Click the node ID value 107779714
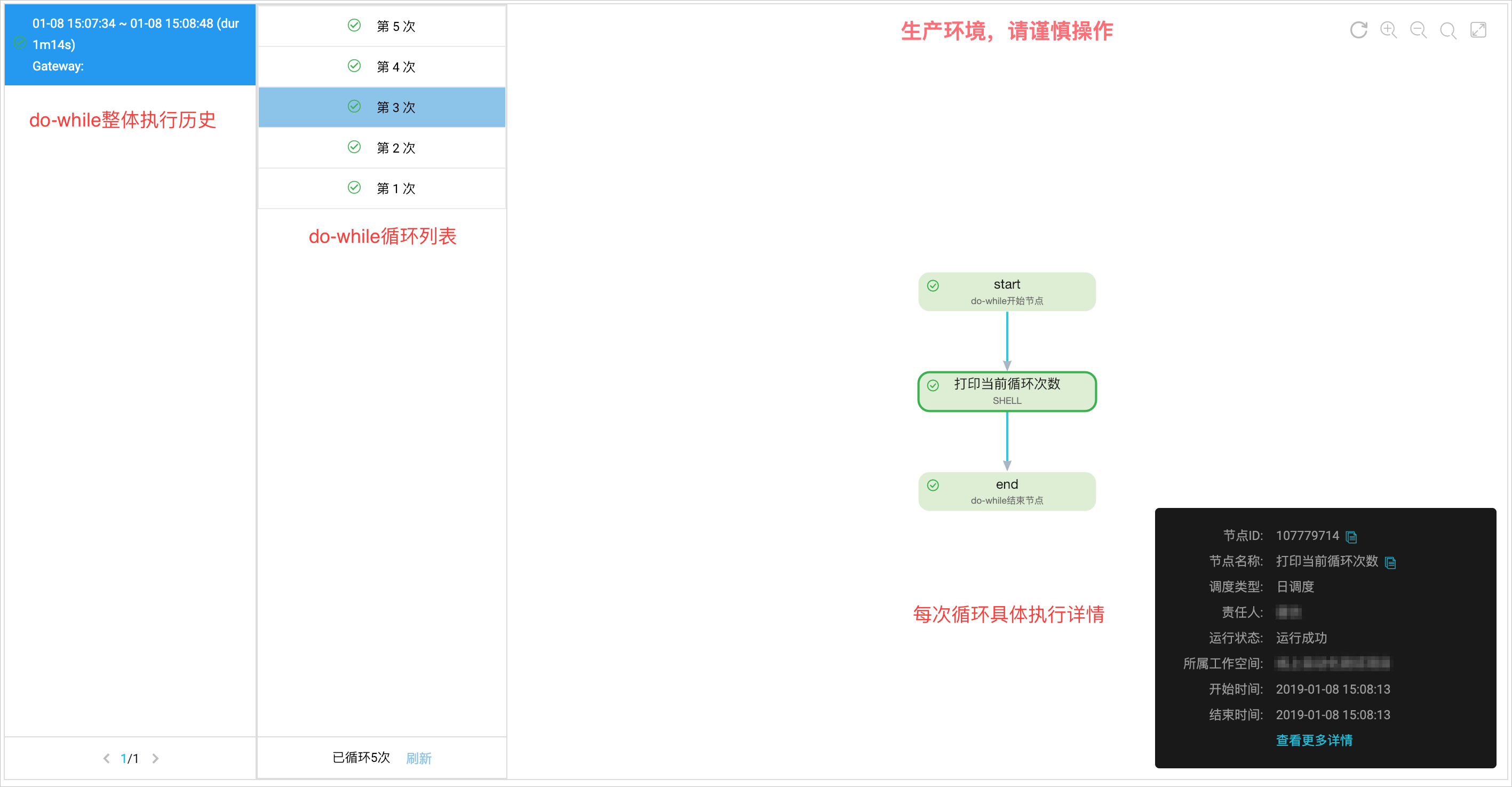Image resolution: width=1512 pixels, height=787 pixels. (x=1307, y=536)
